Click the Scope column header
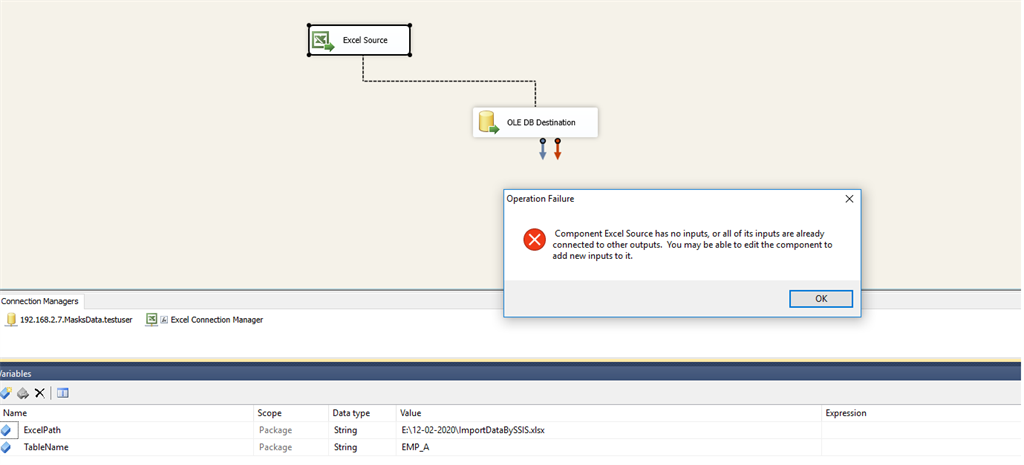Viewport: 1024px width, 465px height. point(293,413)
